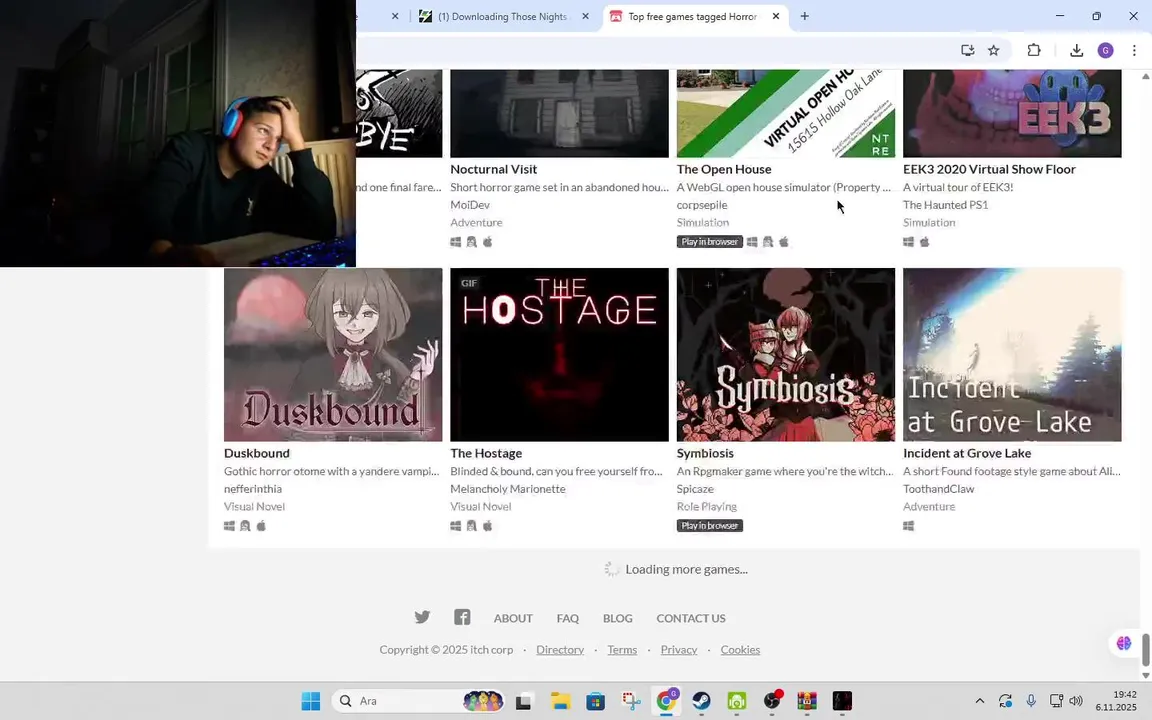
Task: Open Microsoft Store from the taskbar
Action: pyautogui.click(x=596, y=701)
